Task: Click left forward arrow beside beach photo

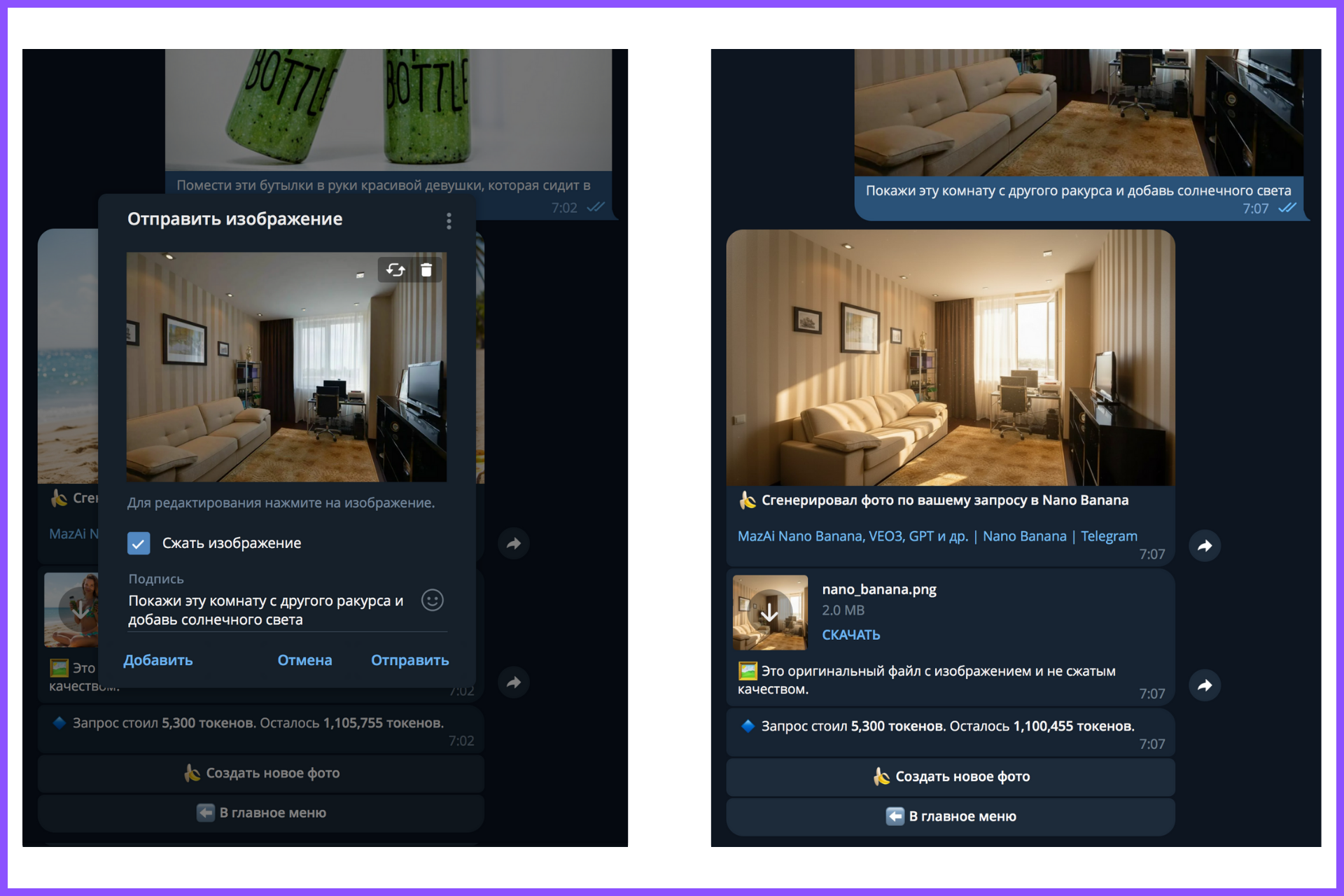Action: click(x=514, y=543)
